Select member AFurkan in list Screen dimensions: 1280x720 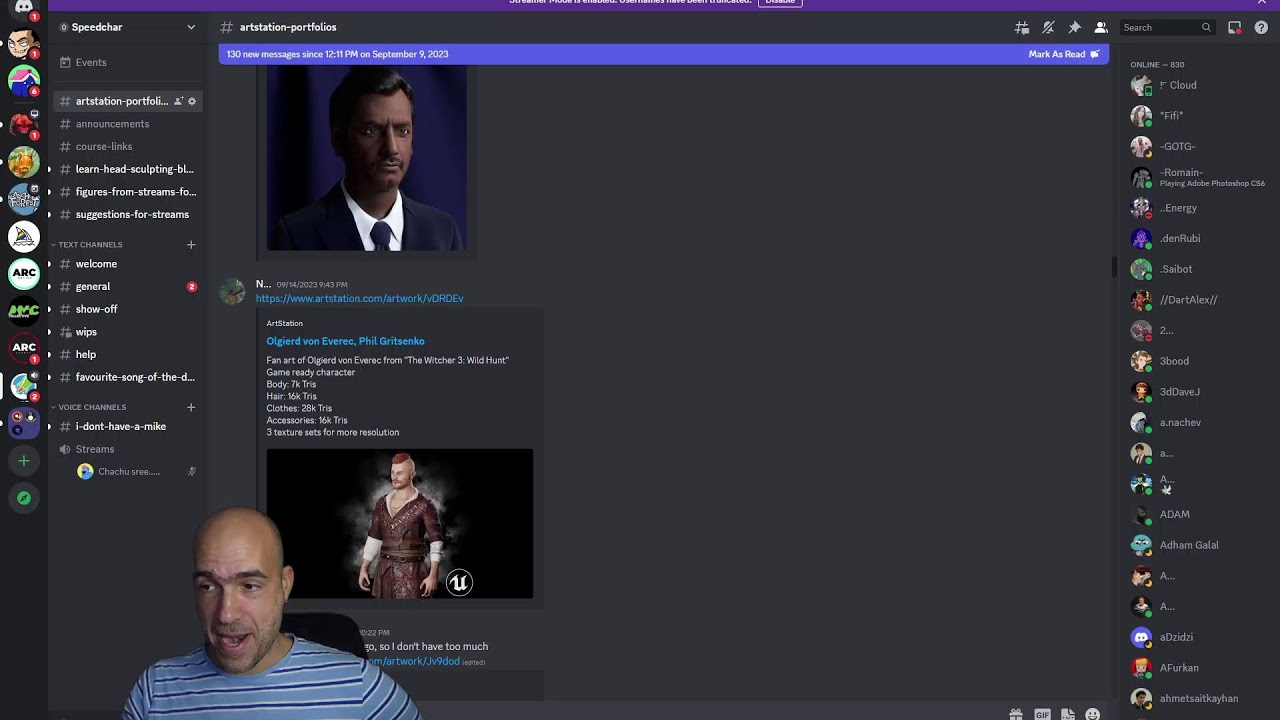1195,668
